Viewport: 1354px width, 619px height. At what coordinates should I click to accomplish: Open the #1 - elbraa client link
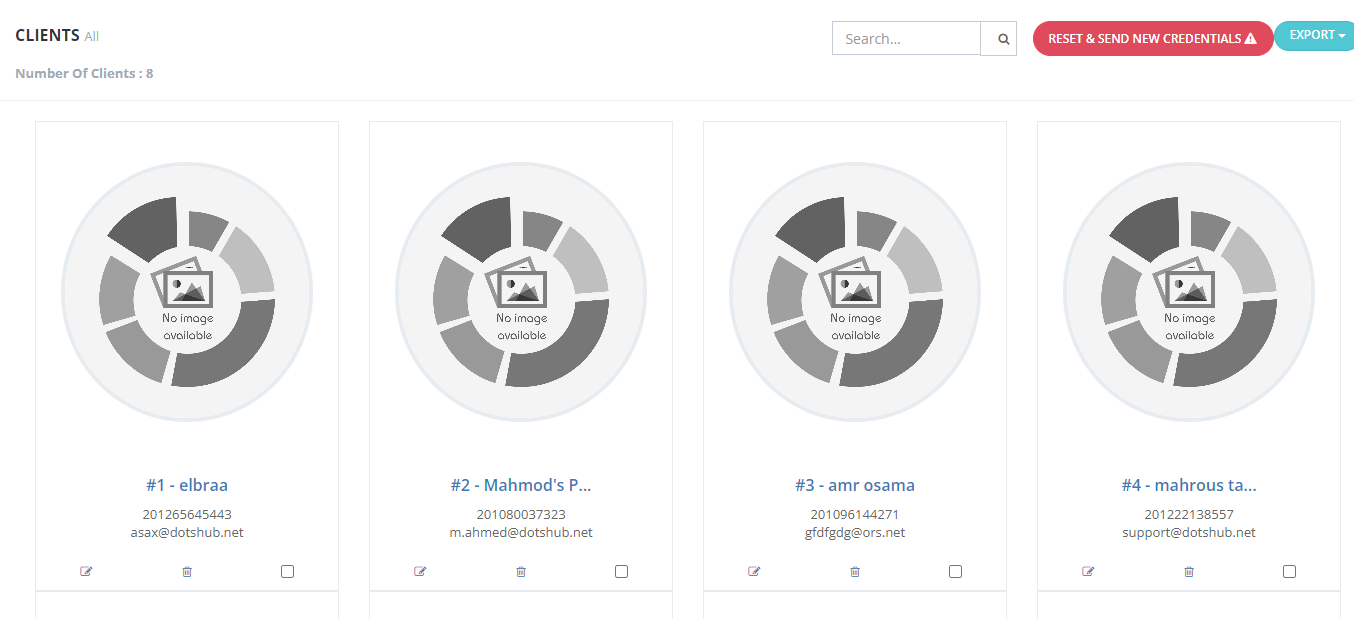click(x=187, y=485)
